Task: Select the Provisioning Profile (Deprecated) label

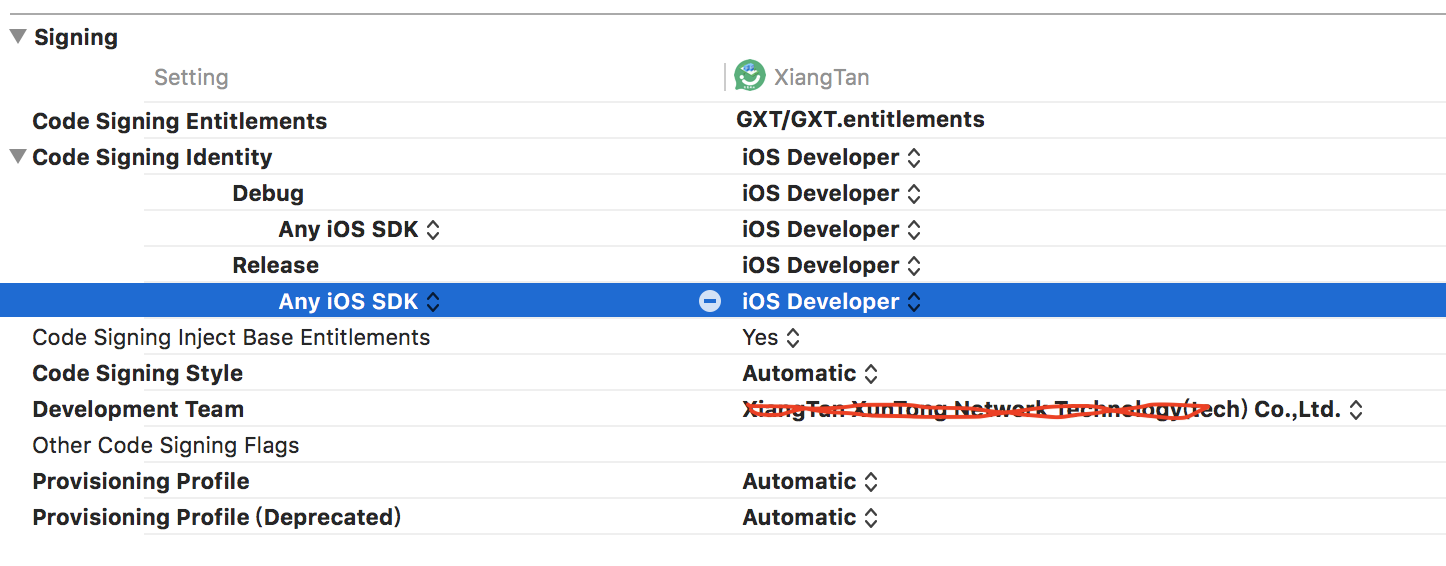Action: pos(217,517)
